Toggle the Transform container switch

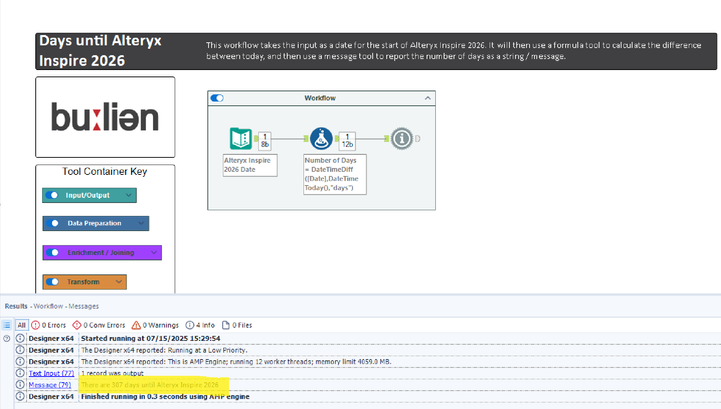coord(52,282)
